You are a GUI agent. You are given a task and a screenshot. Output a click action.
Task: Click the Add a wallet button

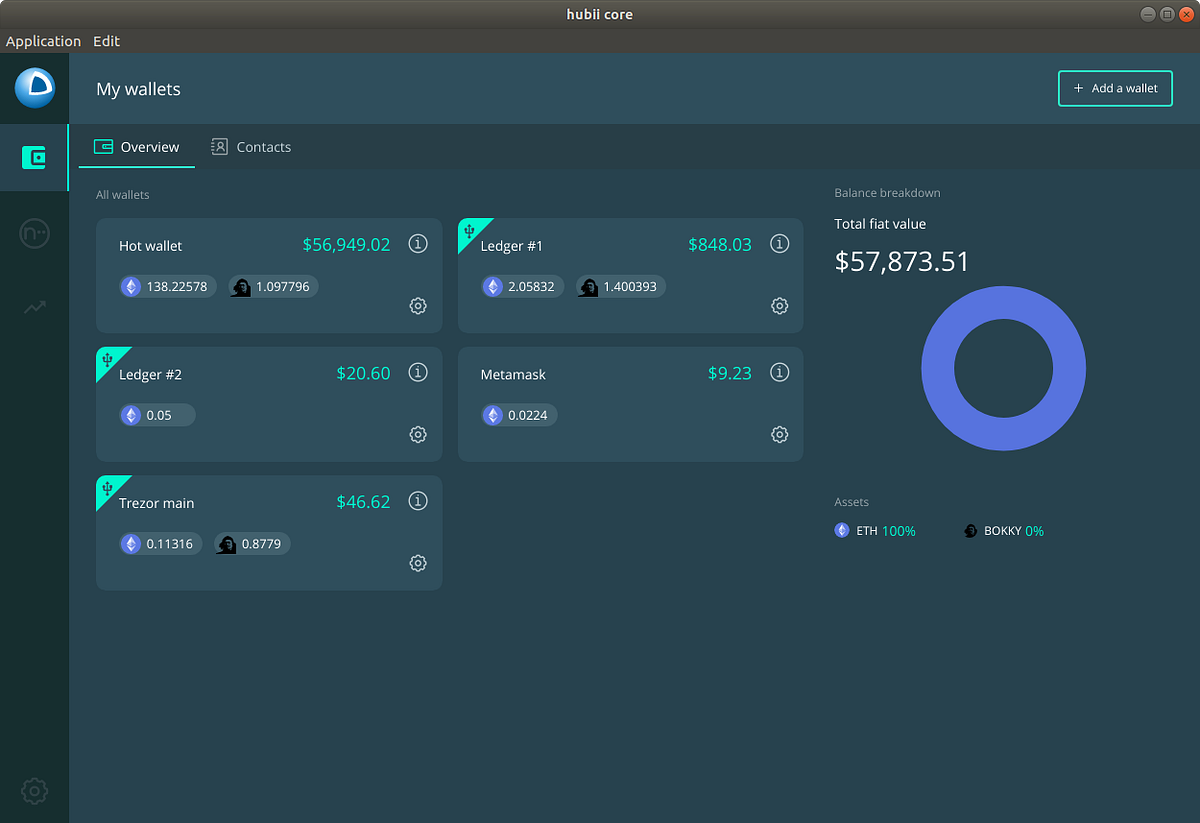(x=1115, y=88)
